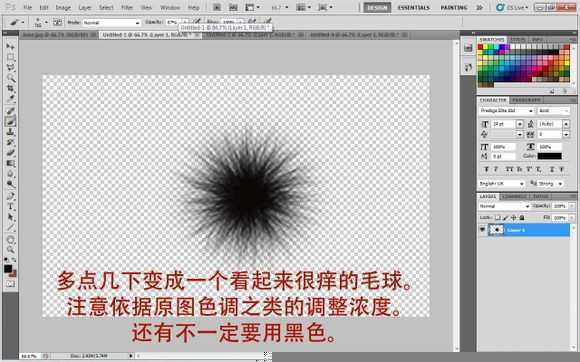
Task: Select the History Brush tool
Action: [10, 142]
